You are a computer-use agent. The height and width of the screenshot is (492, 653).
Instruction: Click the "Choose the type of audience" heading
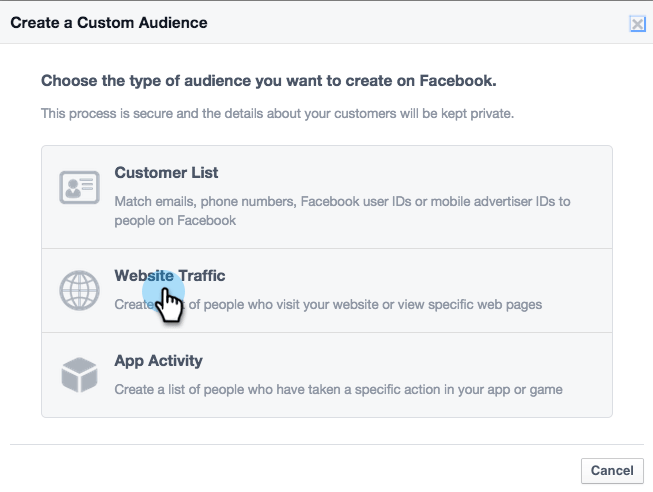(x=268, y=80)
